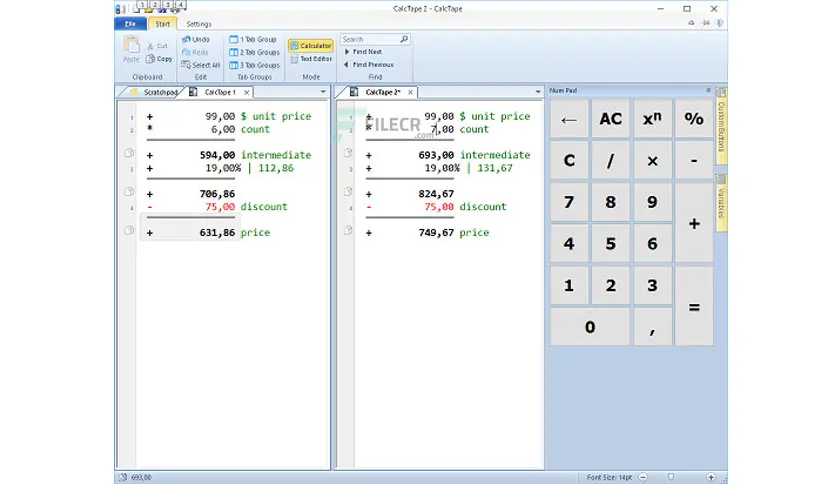
Task: Copy left tape subtotal 706,86
Action: [128, 192]
